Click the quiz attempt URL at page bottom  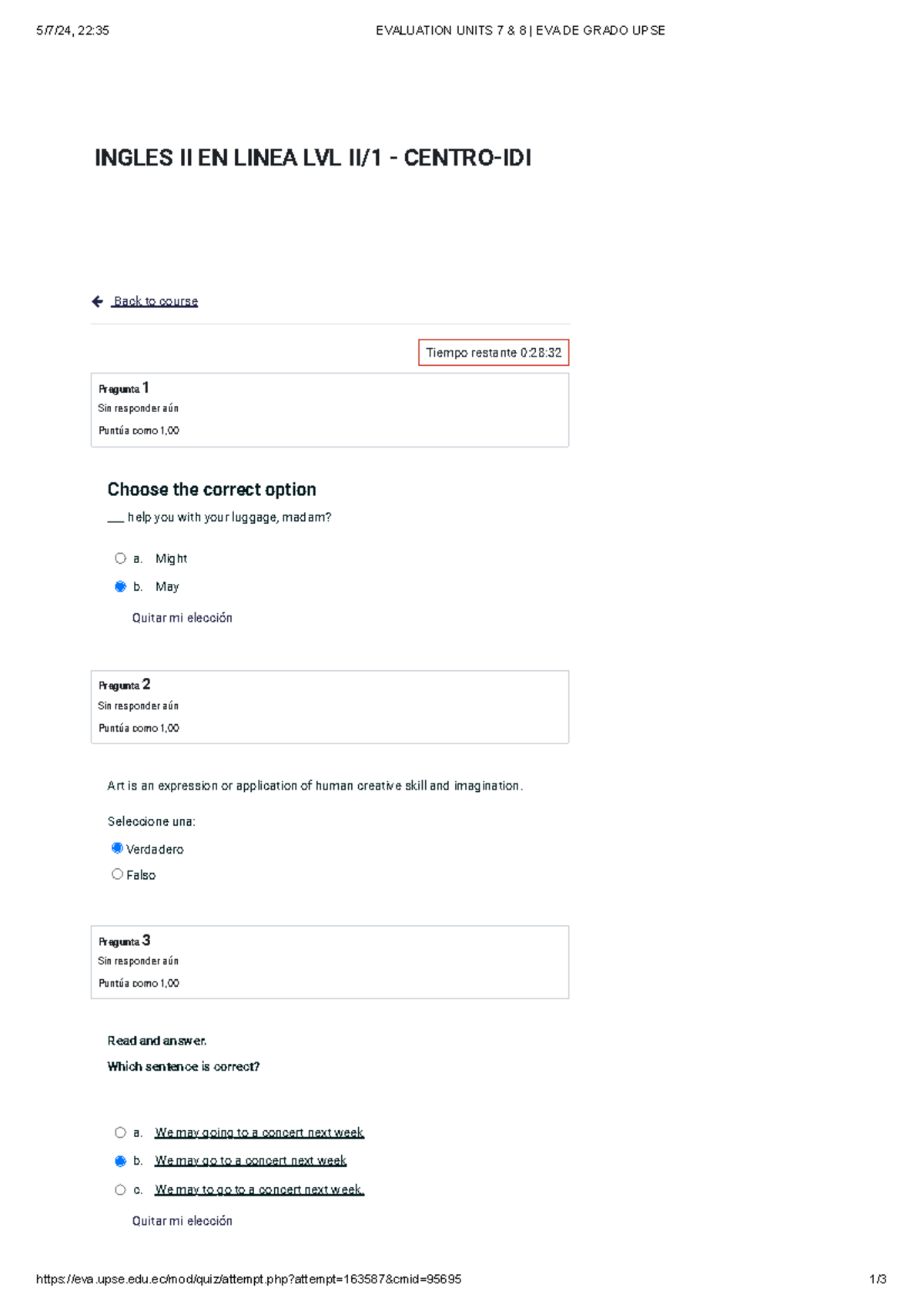(x=249, y=1279)
